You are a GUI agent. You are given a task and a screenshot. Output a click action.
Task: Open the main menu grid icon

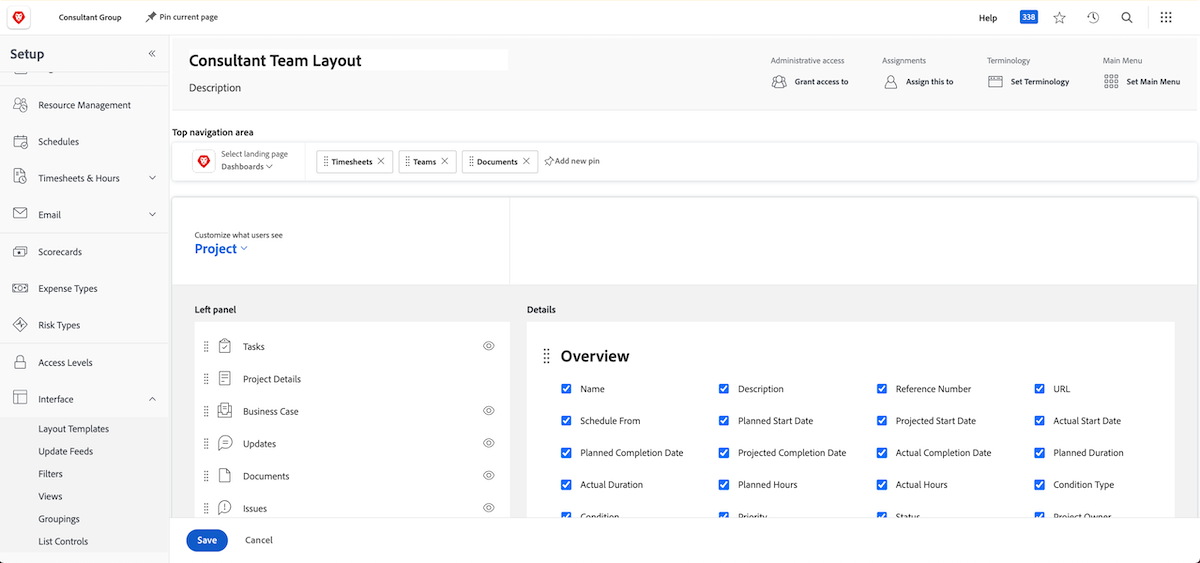coord(1166,17)
